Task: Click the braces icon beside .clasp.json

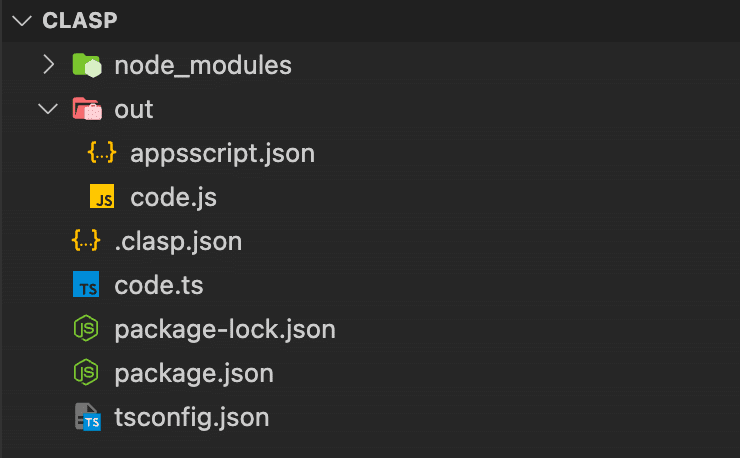Action: 86,240
